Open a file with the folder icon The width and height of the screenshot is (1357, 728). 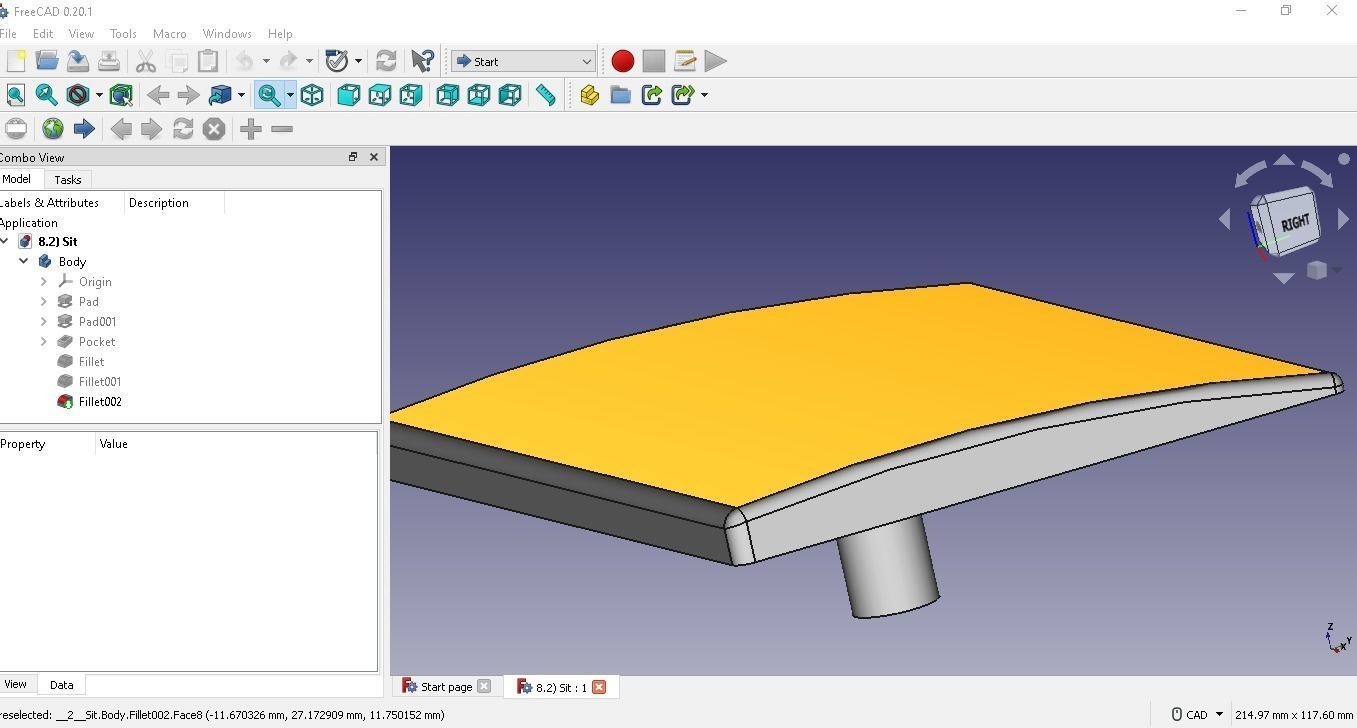[x=46, y=61]
